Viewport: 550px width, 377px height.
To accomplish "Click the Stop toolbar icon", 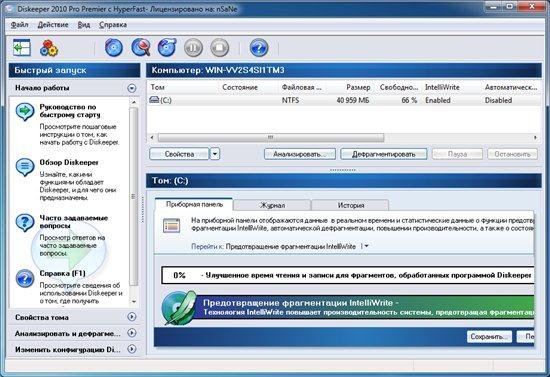I will [x=220, y=48].
